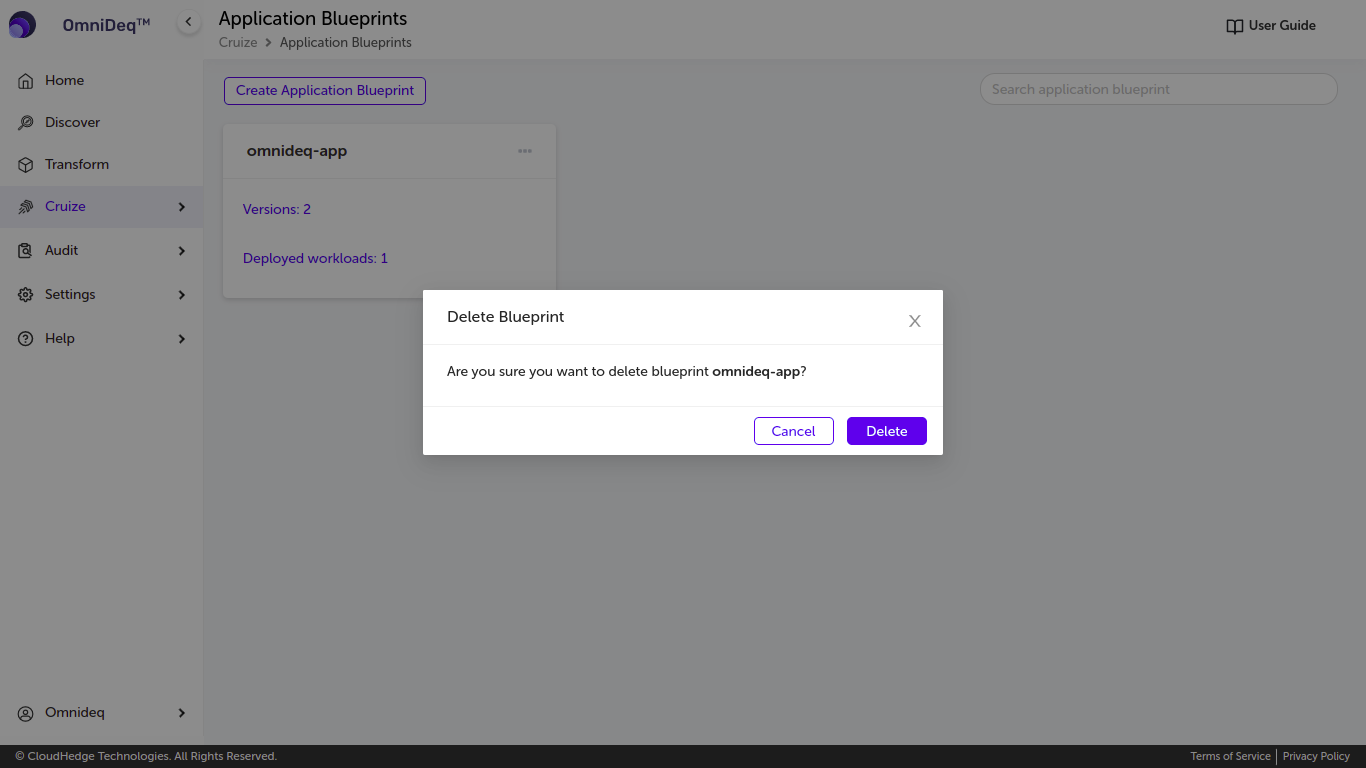Image resolution: width=1366 pixels, height=768 pixels.
Task: Click the Omnideq user profile icon
Action: pos(26,714)
